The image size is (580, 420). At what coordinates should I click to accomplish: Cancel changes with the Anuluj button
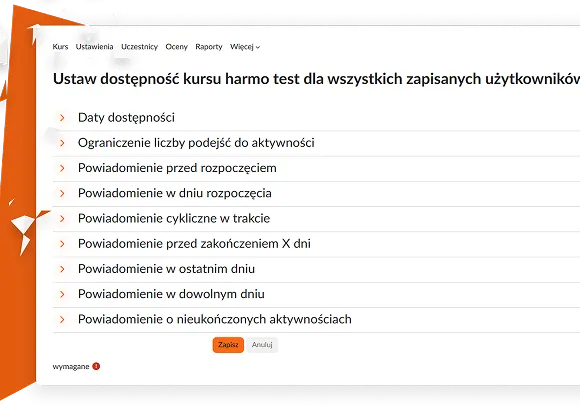point(262,345)
